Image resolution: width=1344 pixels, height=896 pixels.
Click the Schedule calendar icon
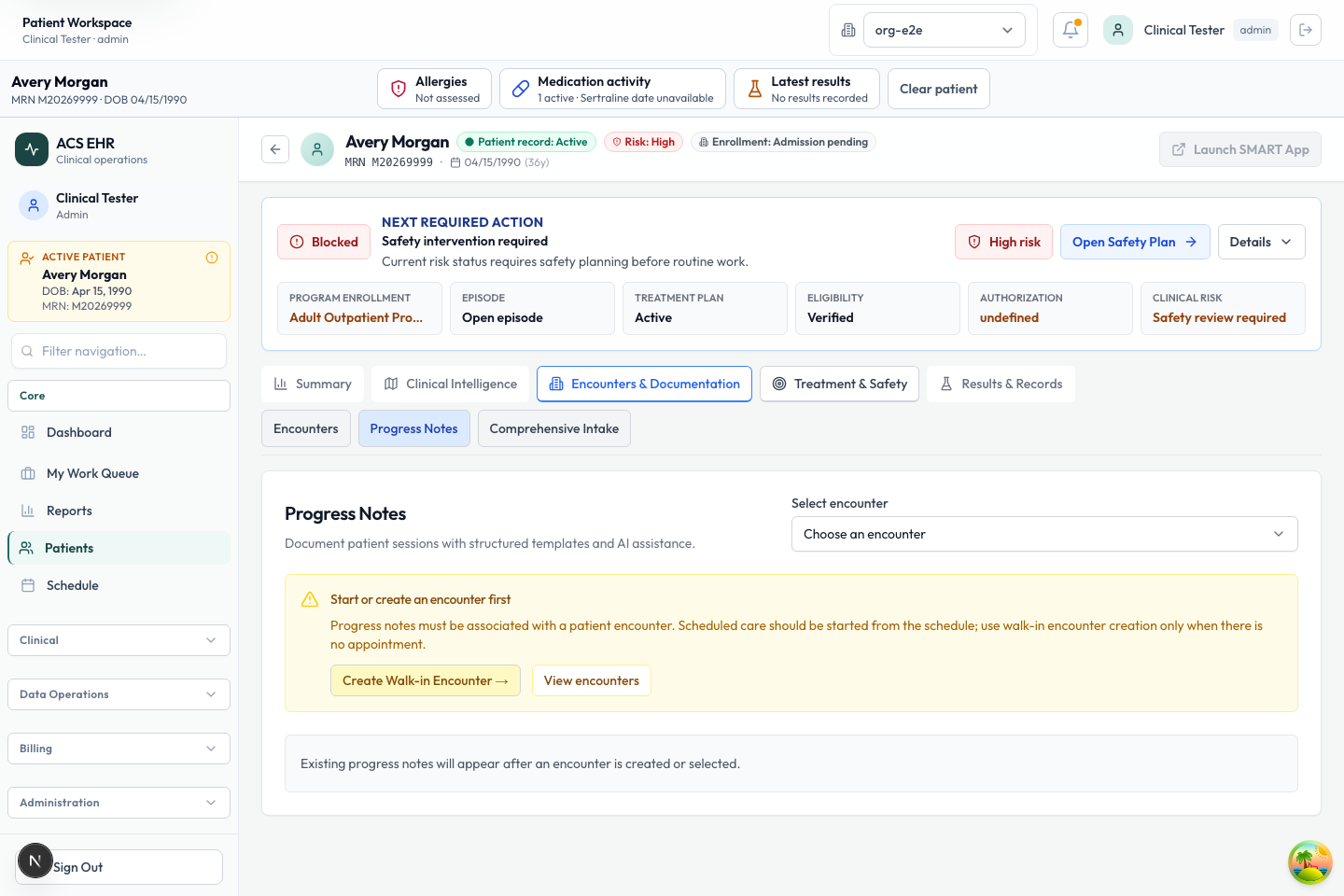pyautogui.click(x=28, y=585)
